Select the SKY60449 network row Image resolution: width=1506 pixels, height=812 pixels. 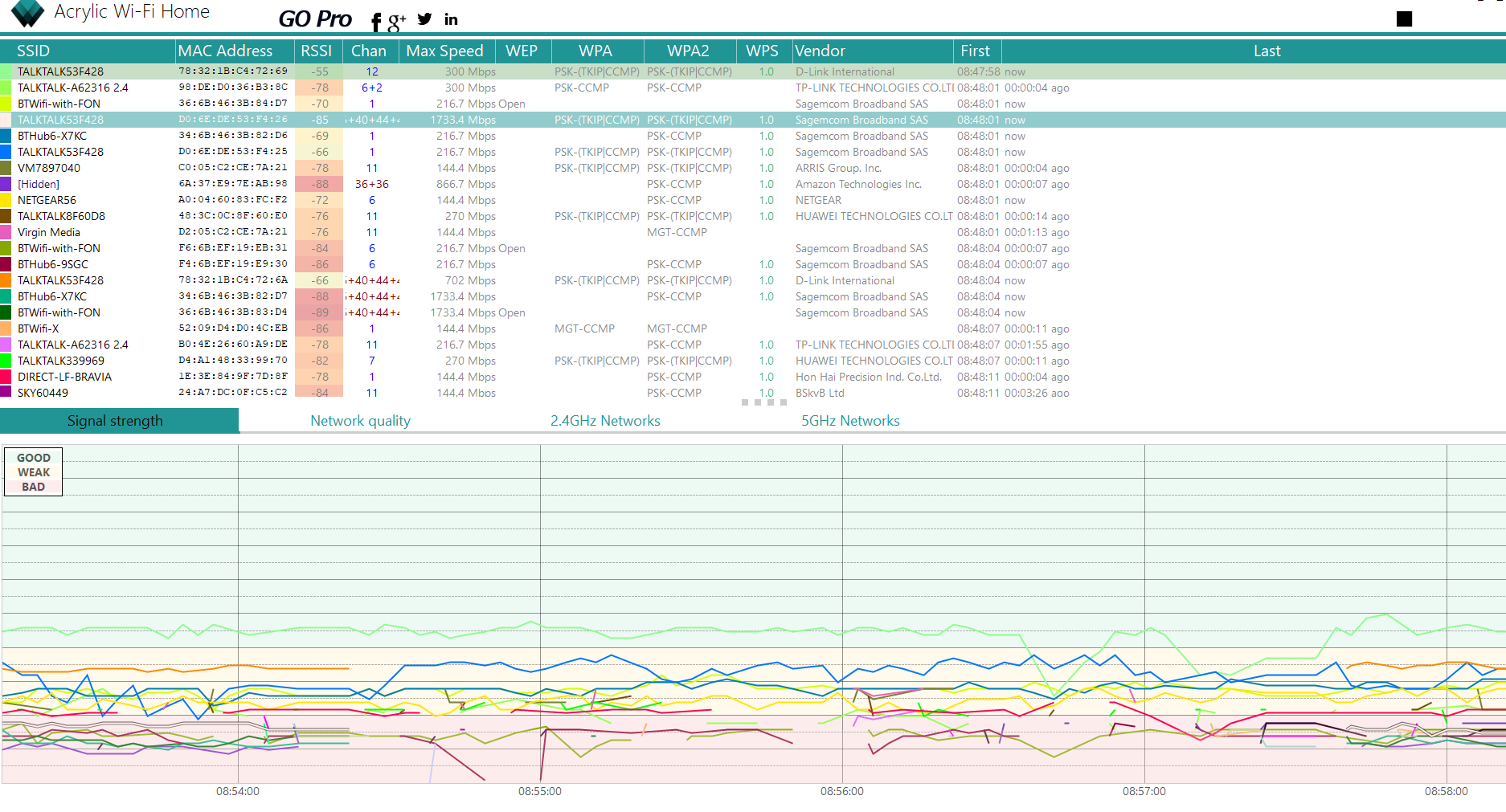click(753, 392)
